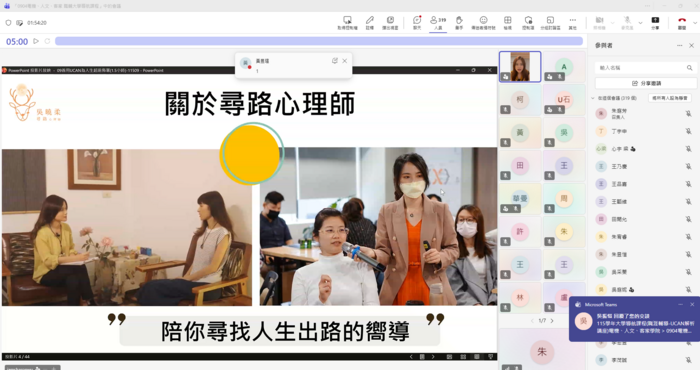Open breakout rooms
Screen dimensions: 700x370
pos(550,22)
